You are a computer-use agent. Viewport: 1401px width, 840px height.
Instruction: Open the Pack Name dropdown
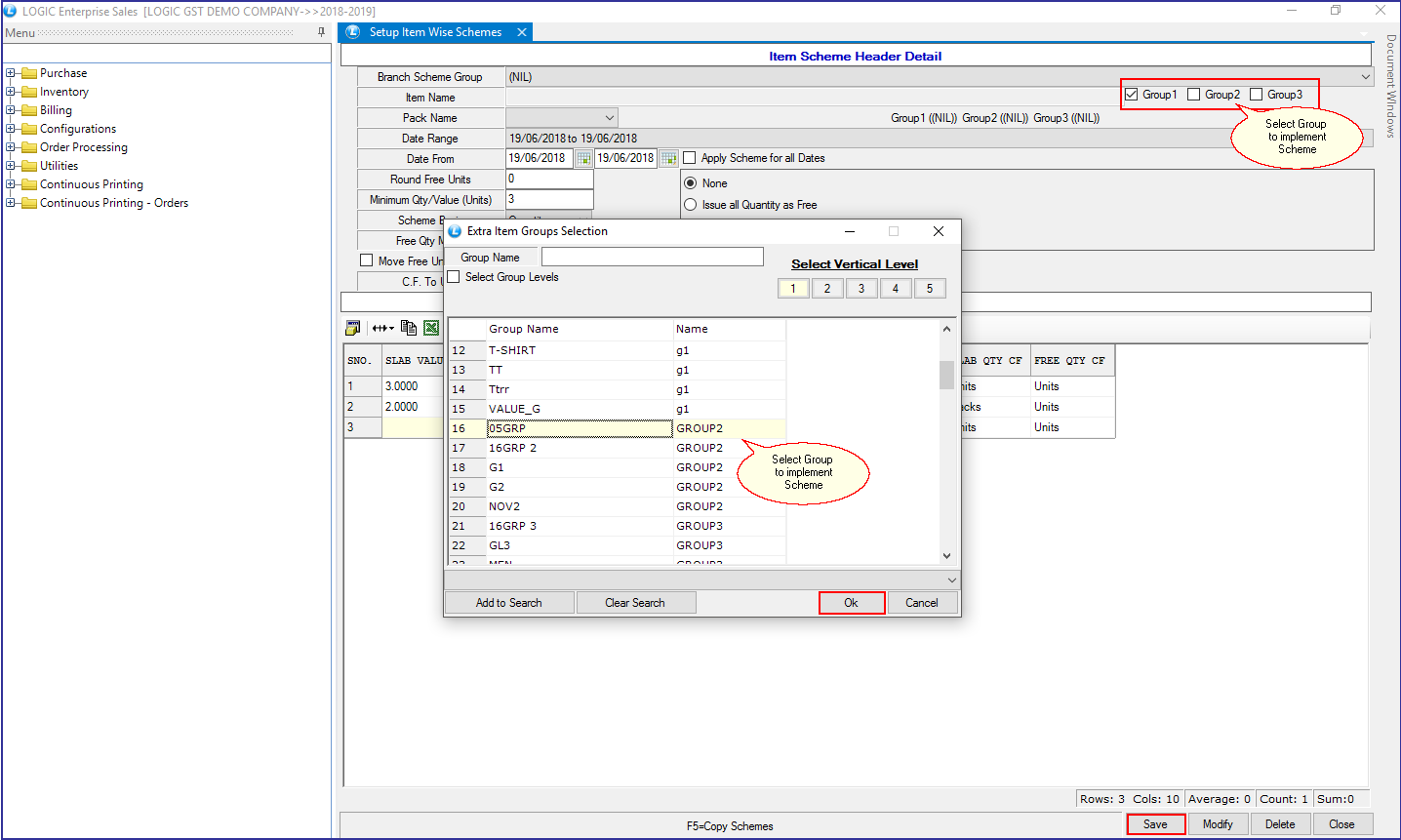[x=610, y=118]
